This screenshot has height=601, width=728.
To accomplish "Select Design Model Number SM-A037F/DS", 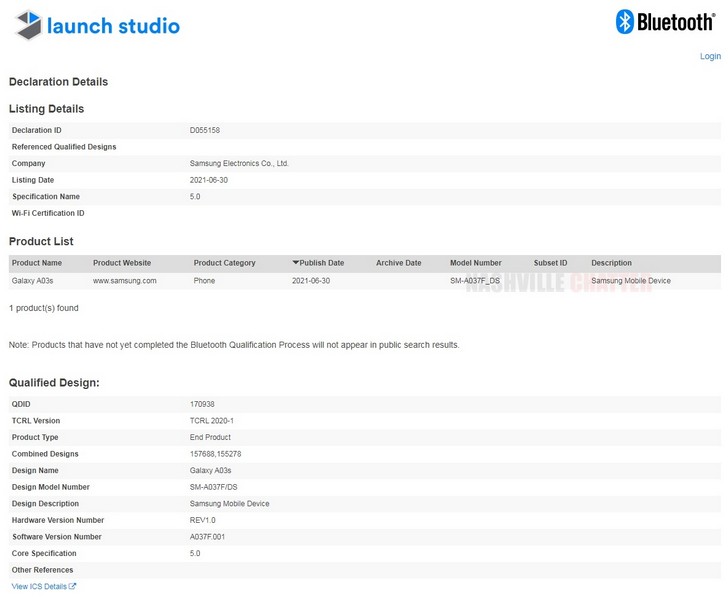I will (x=214, y=487).
